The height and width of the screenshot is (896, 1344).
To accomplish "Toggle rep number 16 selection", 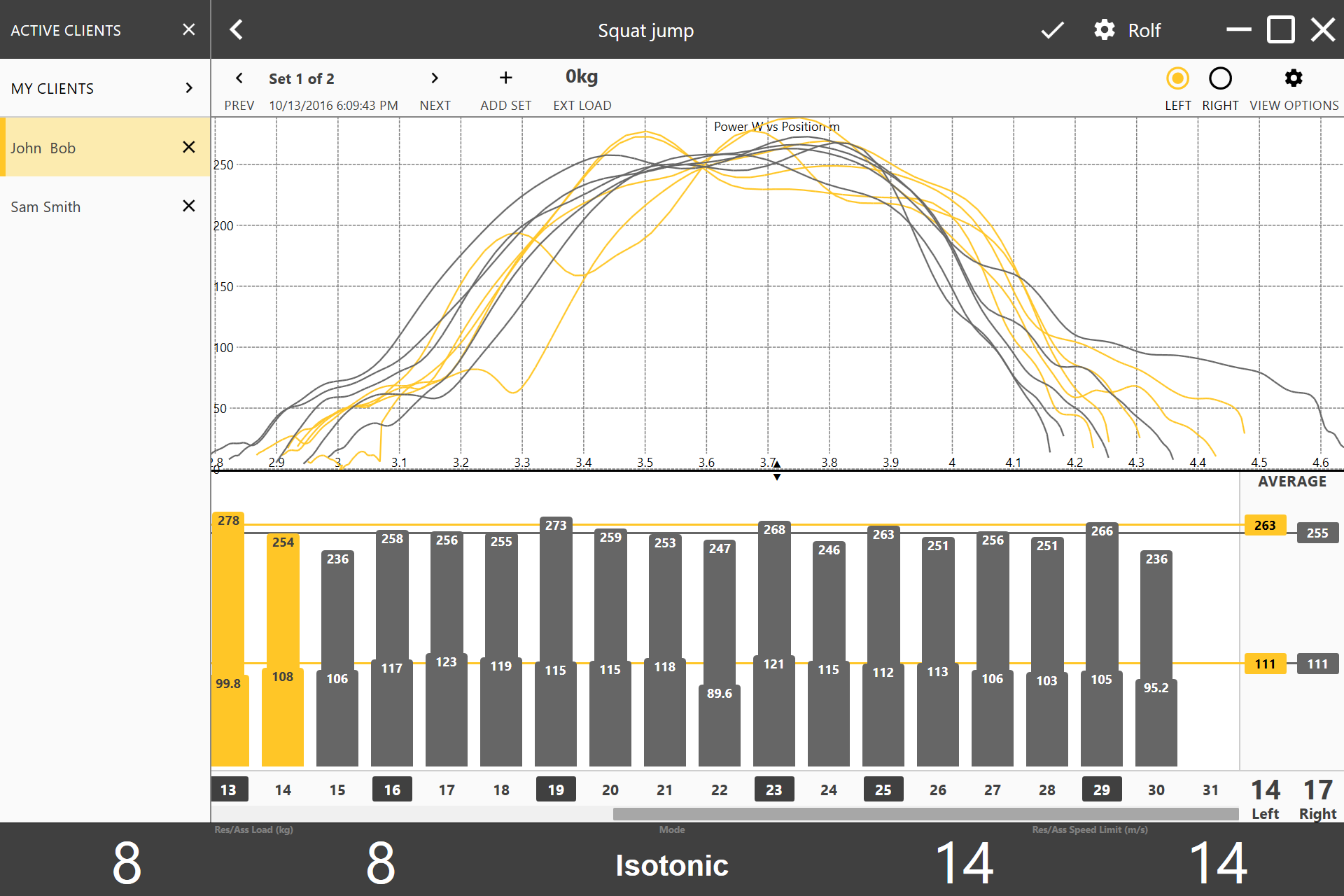I will (x=392, y=790).
